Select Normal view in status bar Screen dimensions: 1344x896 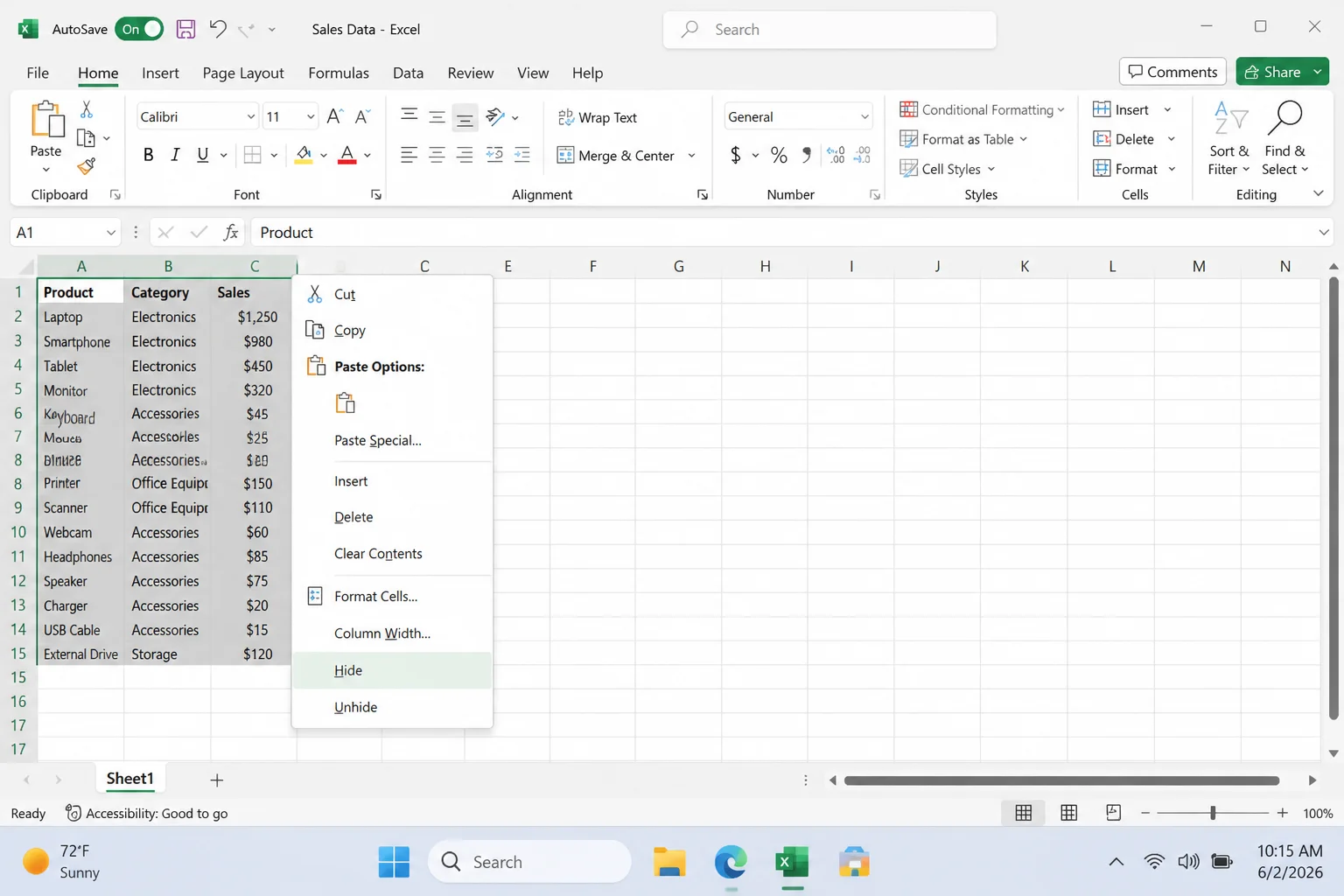pos(1023,813)
